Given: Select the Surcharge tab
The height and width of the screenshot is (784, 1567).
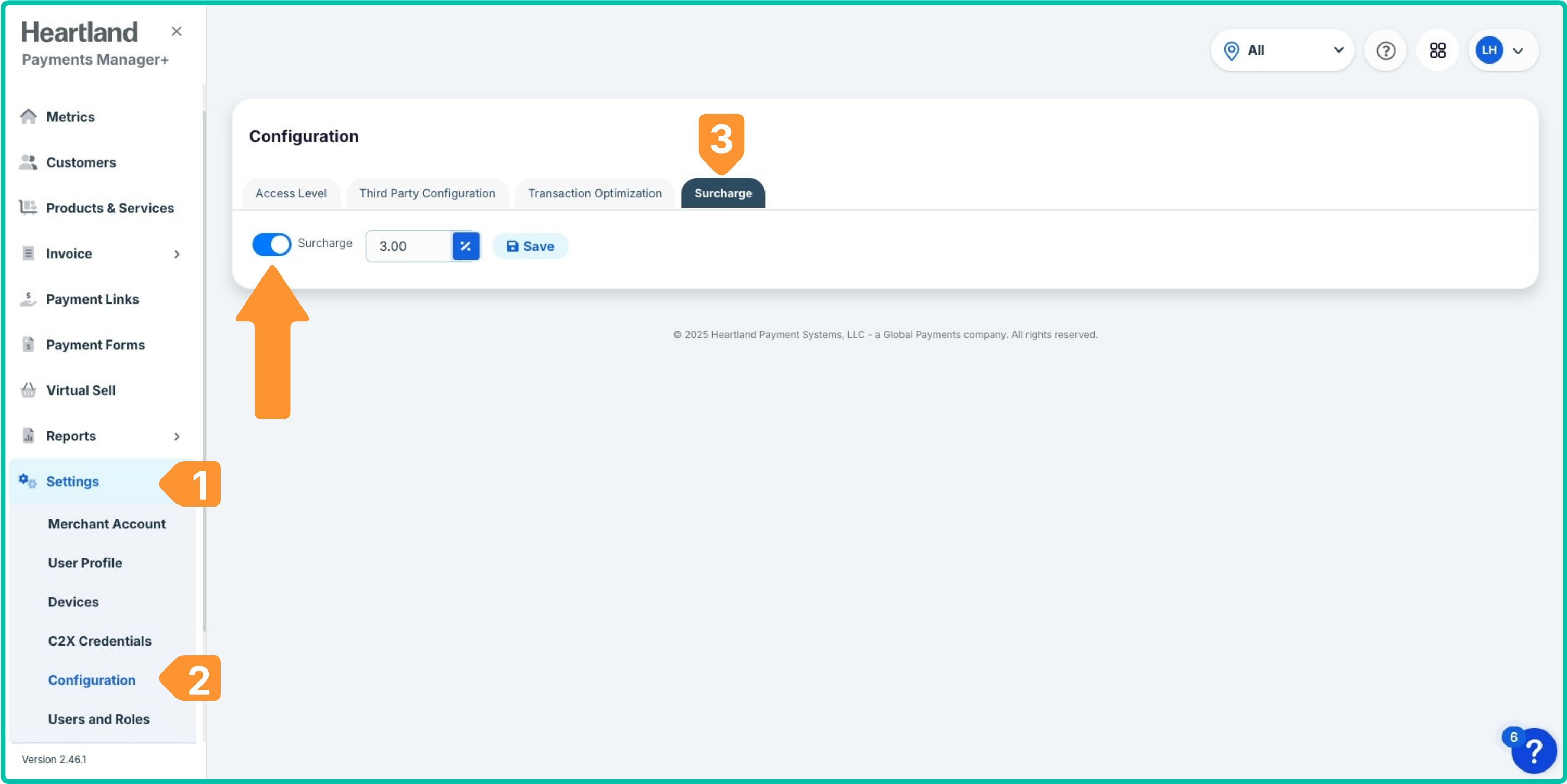Looking at the screenshot, I should (x=723, y=193).
